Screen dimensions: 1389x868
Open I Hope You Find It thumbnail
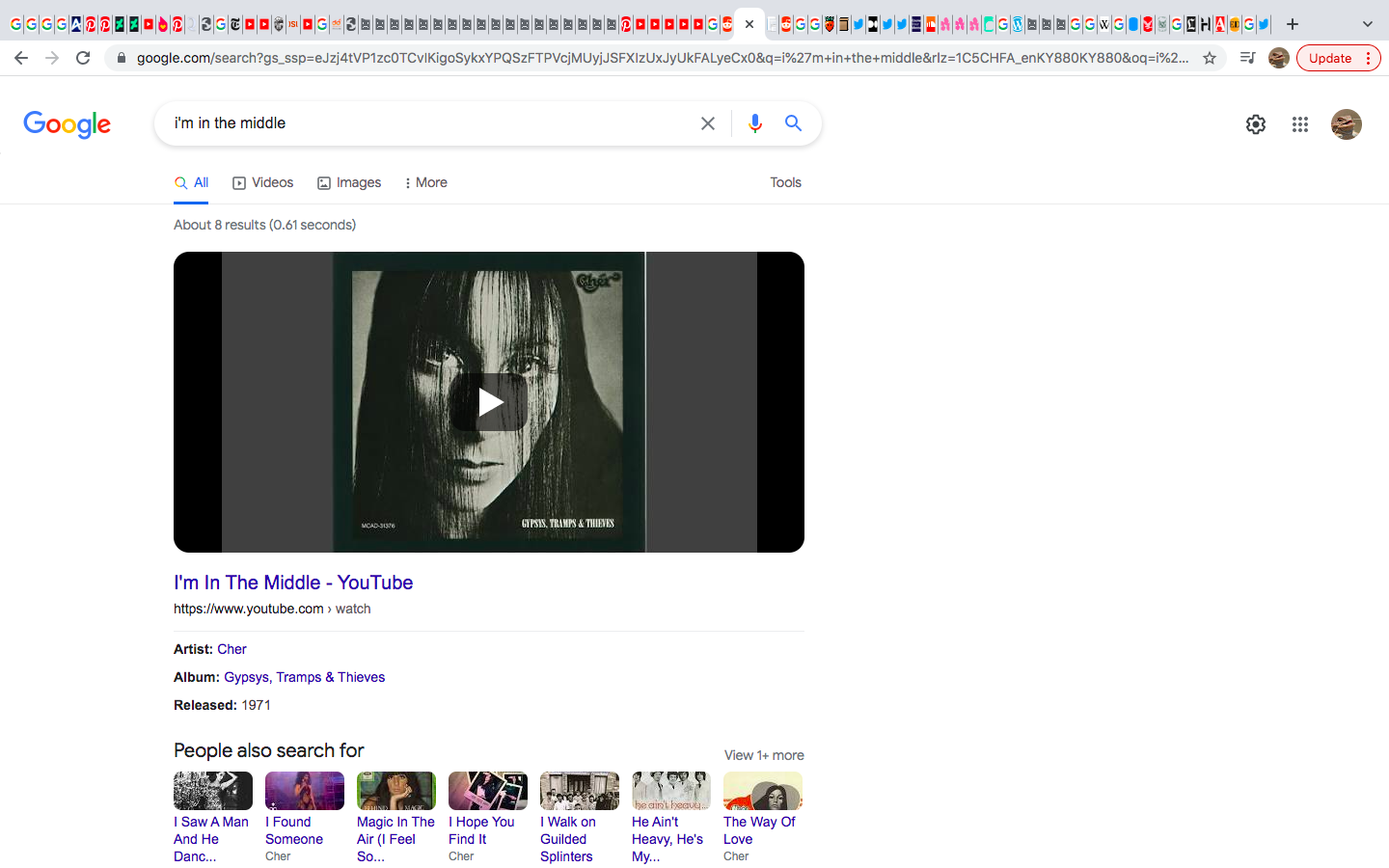click(x=488, y=791)
